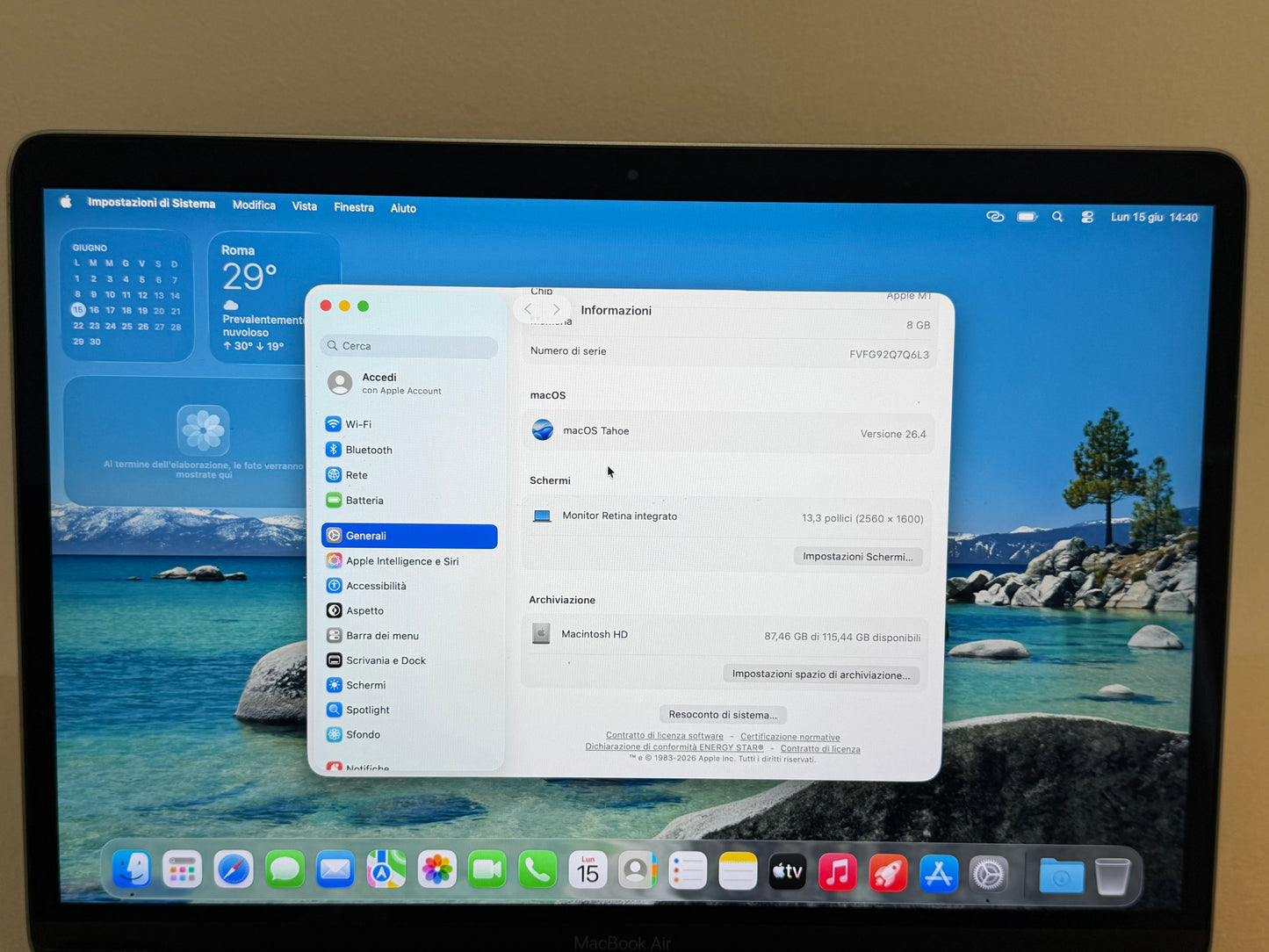This screenshot has width=1269, height=952.
Task: Open Mail from the Dock
Action: point(335,870)
